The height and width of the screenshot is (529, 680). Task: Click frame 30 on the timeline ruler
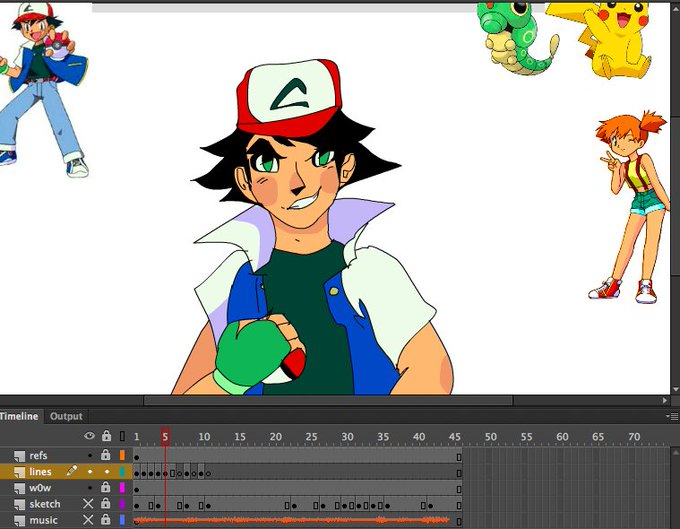click(x=347, y=437)
